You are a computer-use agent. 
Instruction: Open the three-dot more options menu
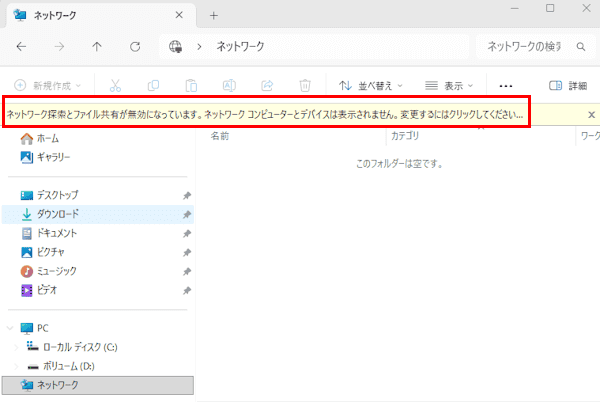point(506,86)
